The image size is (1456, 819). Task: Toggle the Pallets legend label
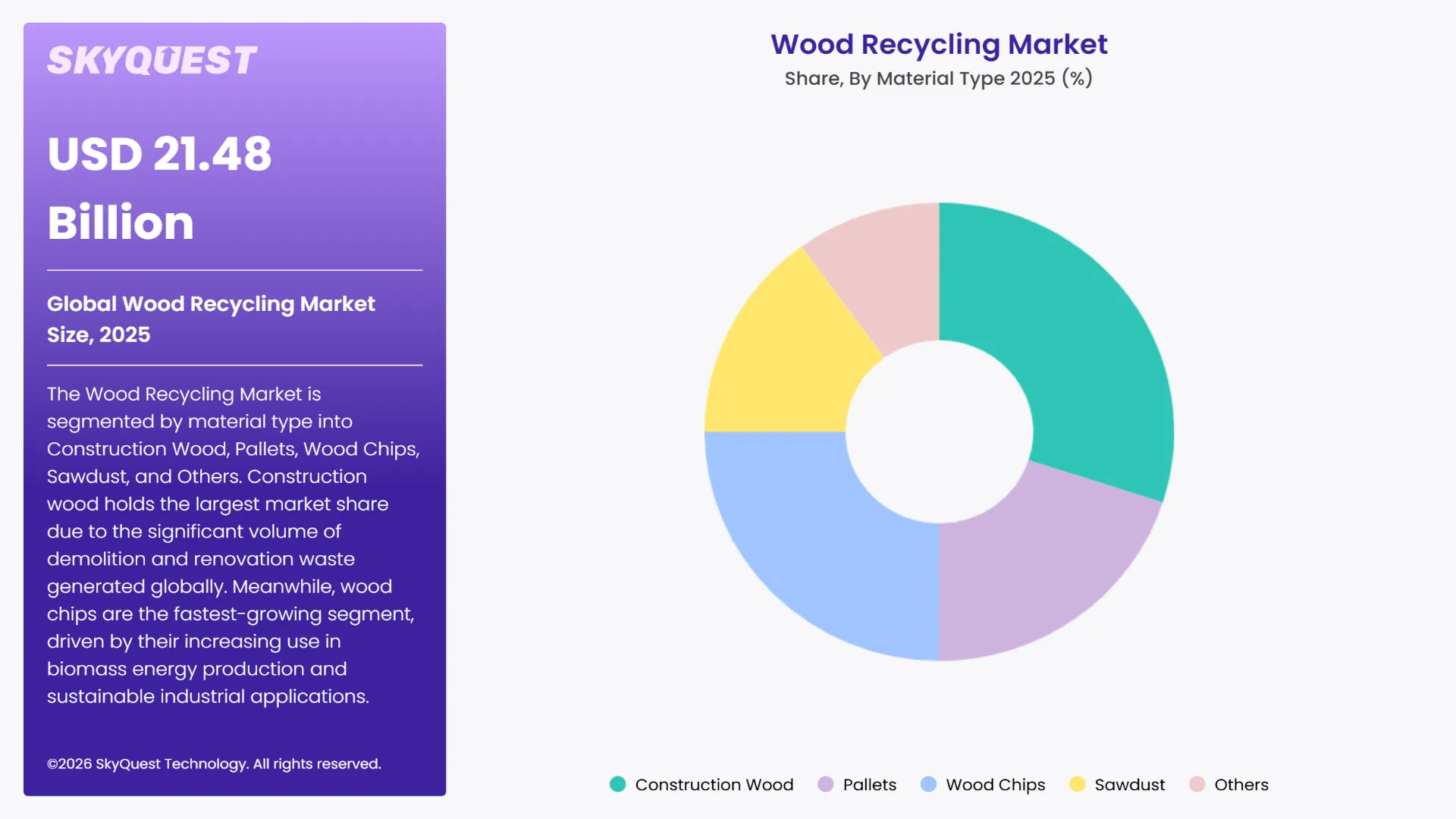(x=870, y=785)
